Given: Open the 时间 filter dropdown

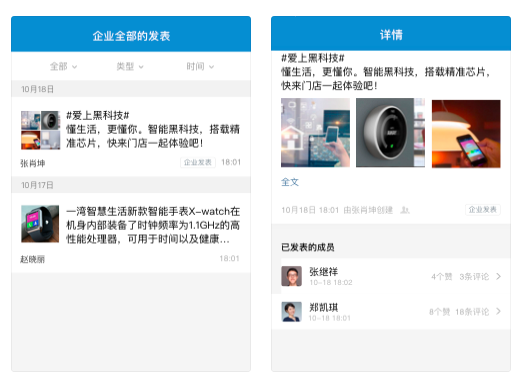Looking at the screenshot, I should tap(200, 66).
